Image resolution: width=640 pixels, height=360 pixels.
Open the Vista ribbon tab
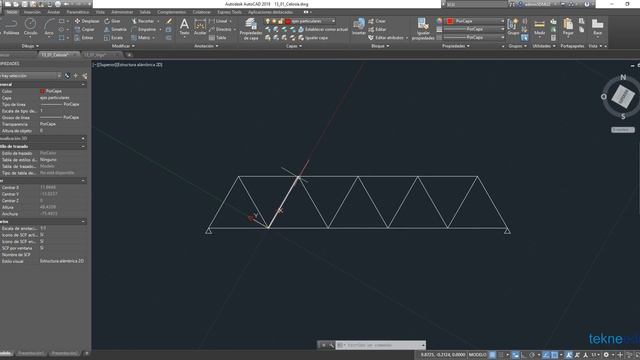[100, 12]
